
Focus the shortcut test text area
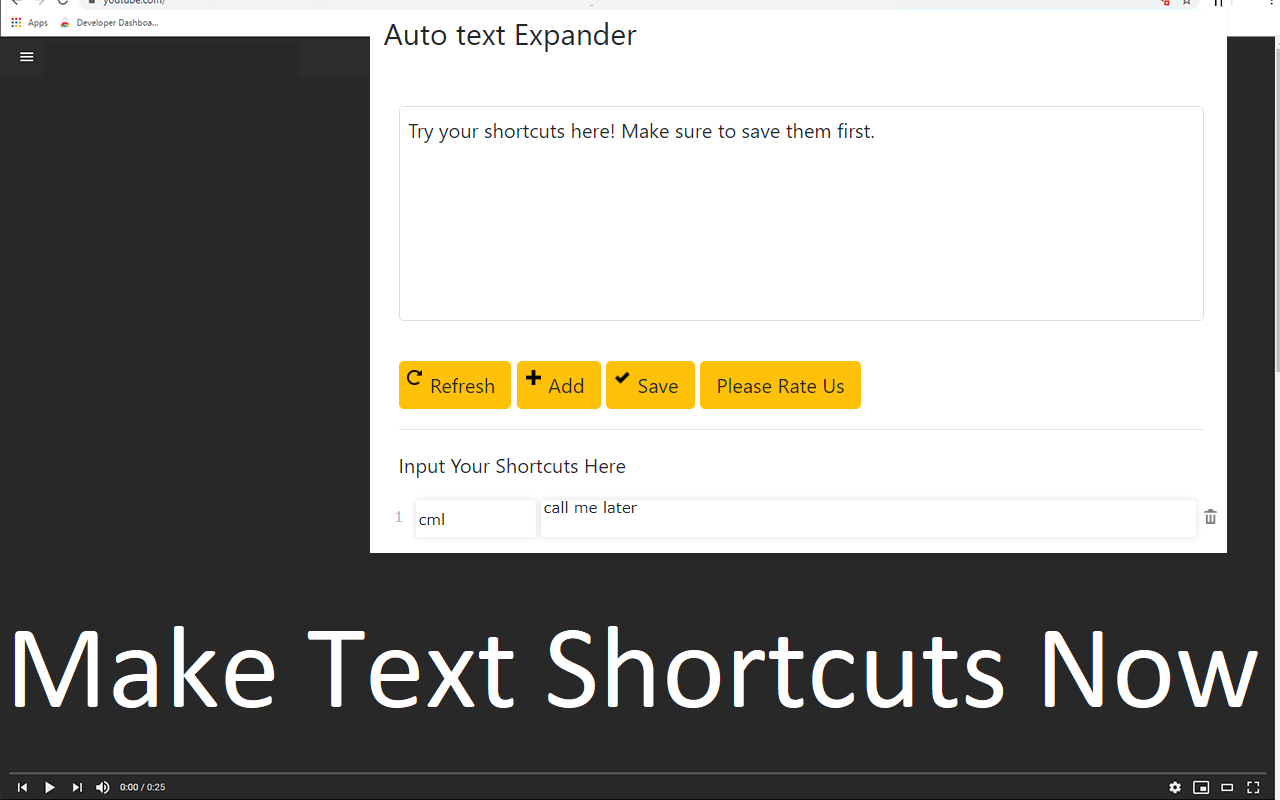(x=801, y=213)
